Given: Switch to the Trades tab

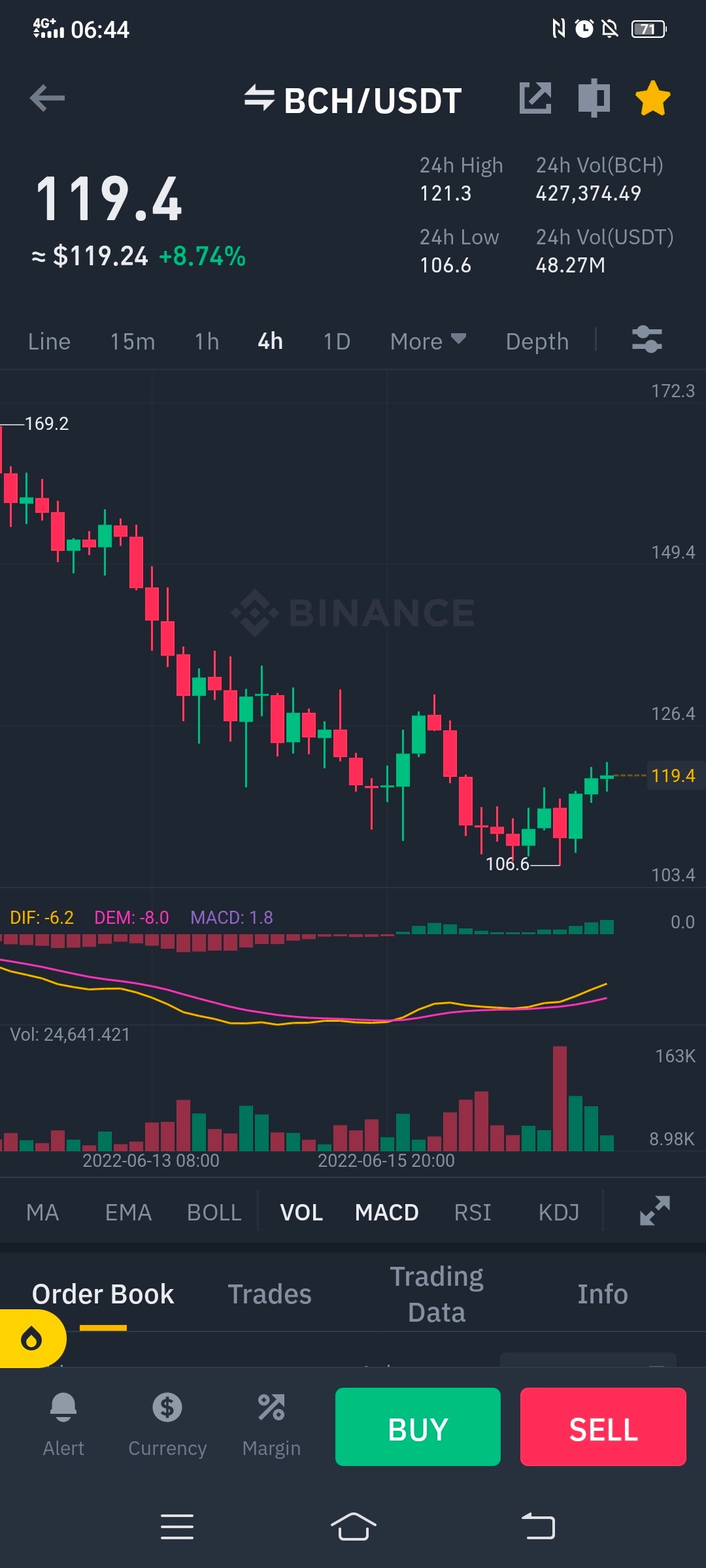Looking at the screenshot, I should (269, 1294).
